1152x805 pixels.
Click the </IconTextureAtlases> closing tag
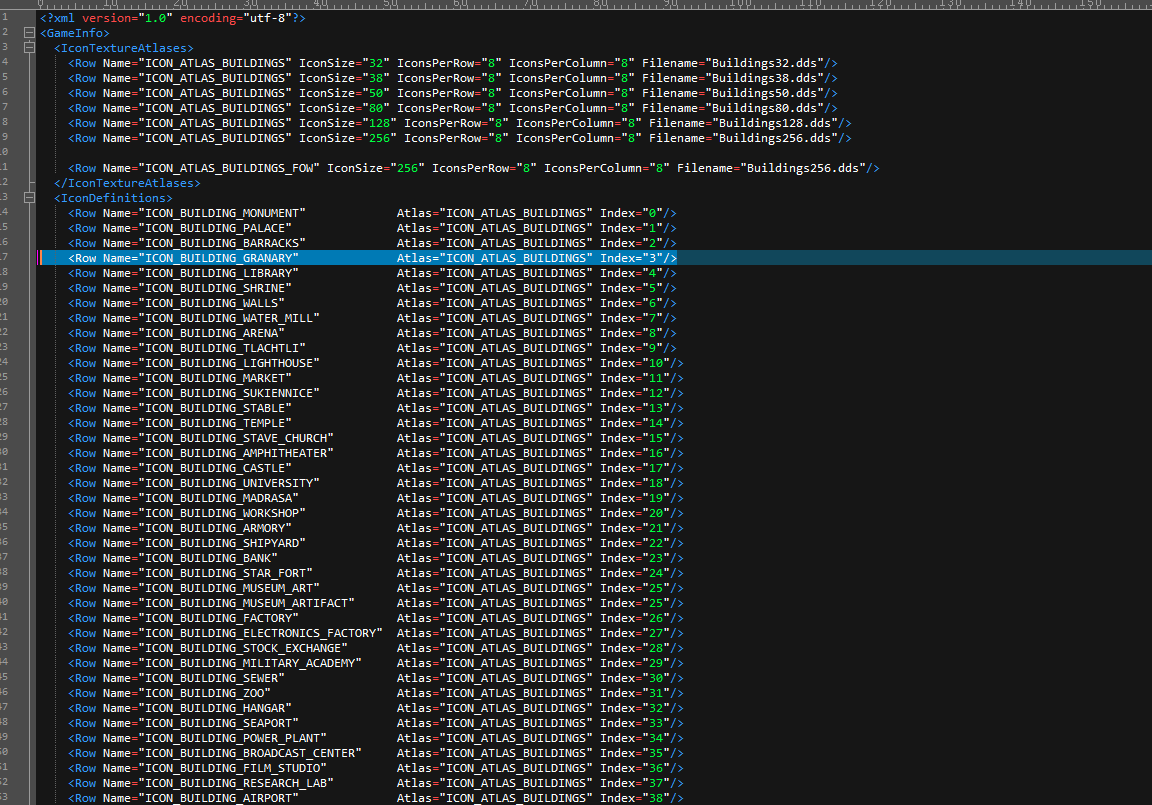[x=127, y=183]
